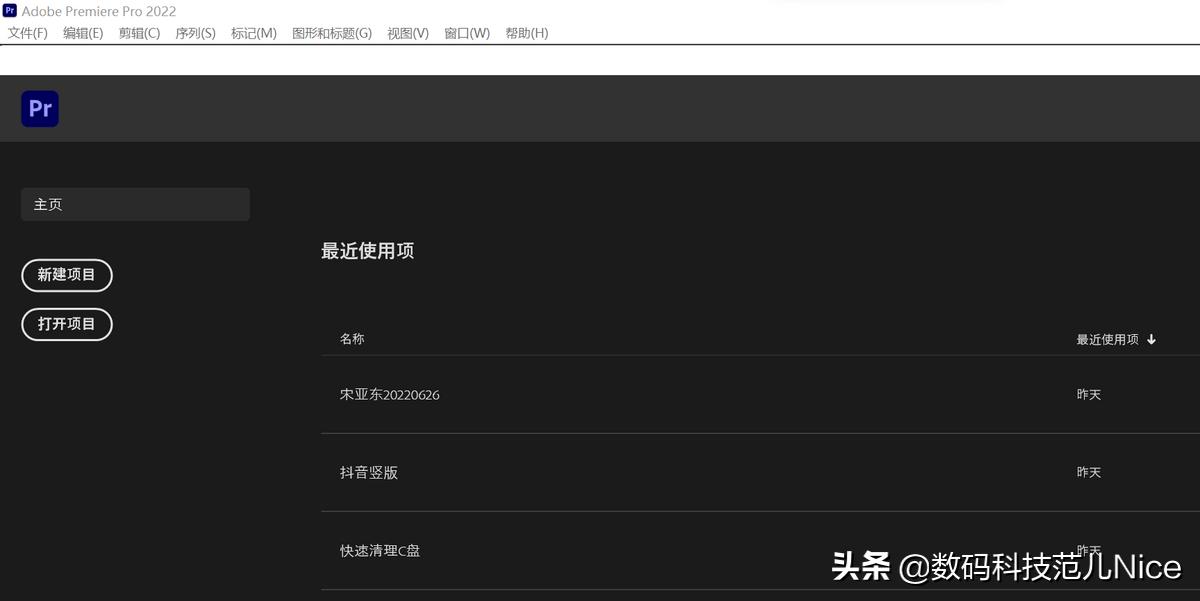Image resolution: width=1200 pixels, height=601 pixels.
Task: Click the Premiere Pro icon in the title bar
Action: [x=10, y=11]
